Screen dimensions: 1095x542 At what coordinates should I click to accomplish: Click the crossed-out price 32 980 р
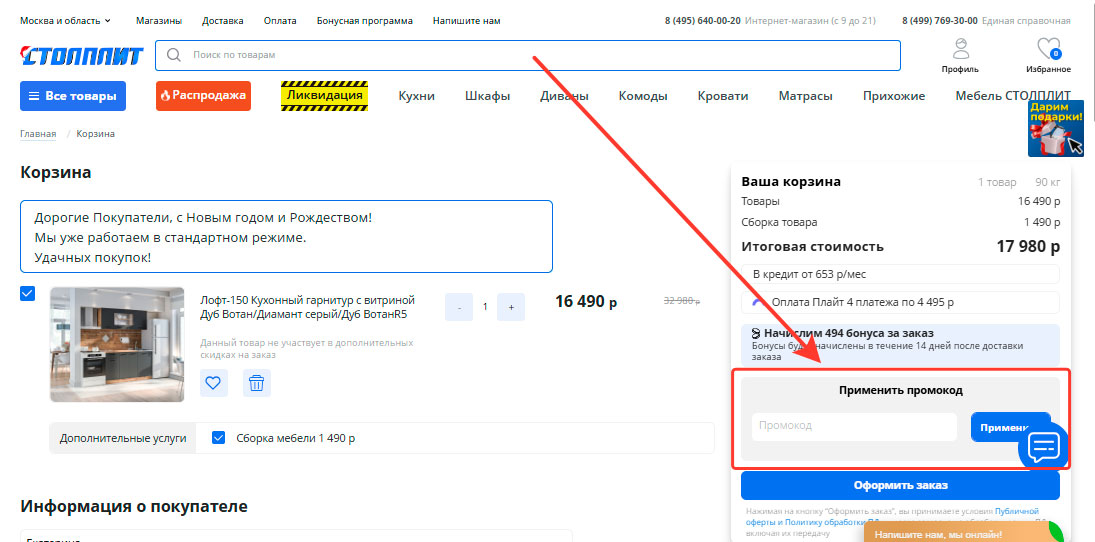pos(682,301)
